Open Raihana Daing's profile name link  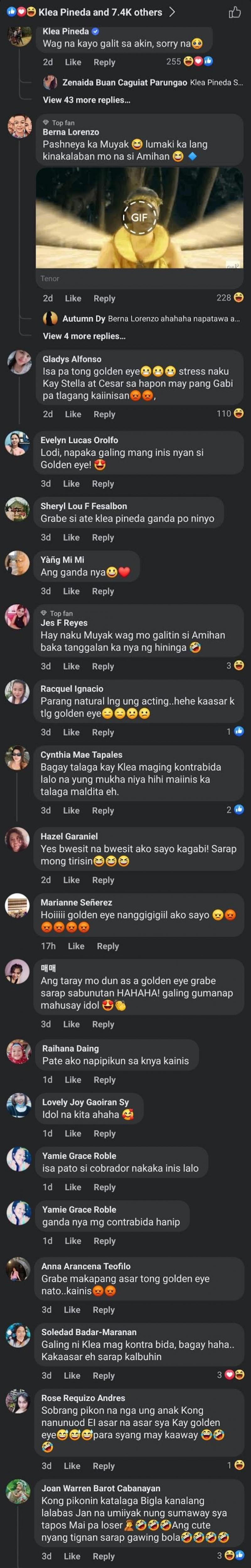[x=70, y=1048]
